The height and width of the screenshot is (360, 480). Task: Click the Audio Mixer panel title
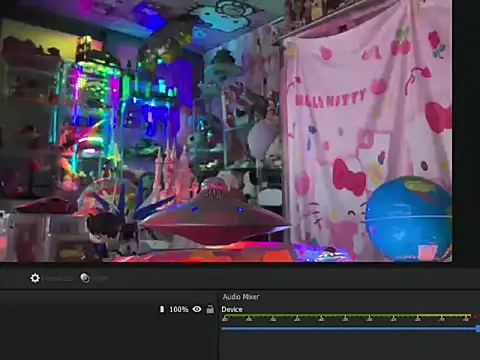pos(241,297)
